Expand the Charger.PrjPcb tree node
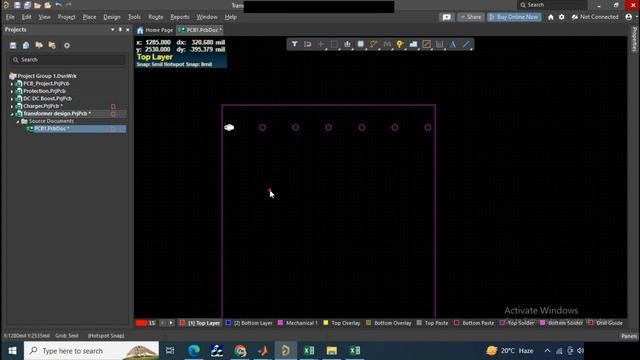 coord(12,106)
